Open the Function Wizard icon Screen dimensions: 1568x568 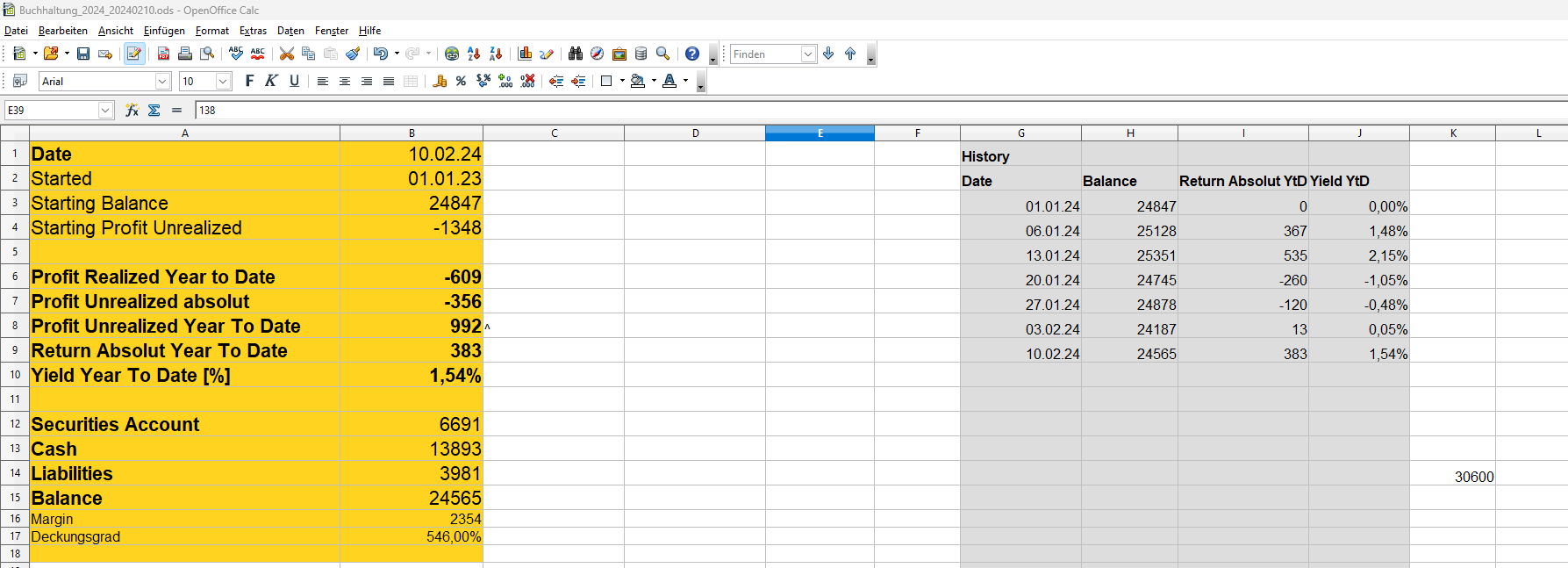pos(132,110)
